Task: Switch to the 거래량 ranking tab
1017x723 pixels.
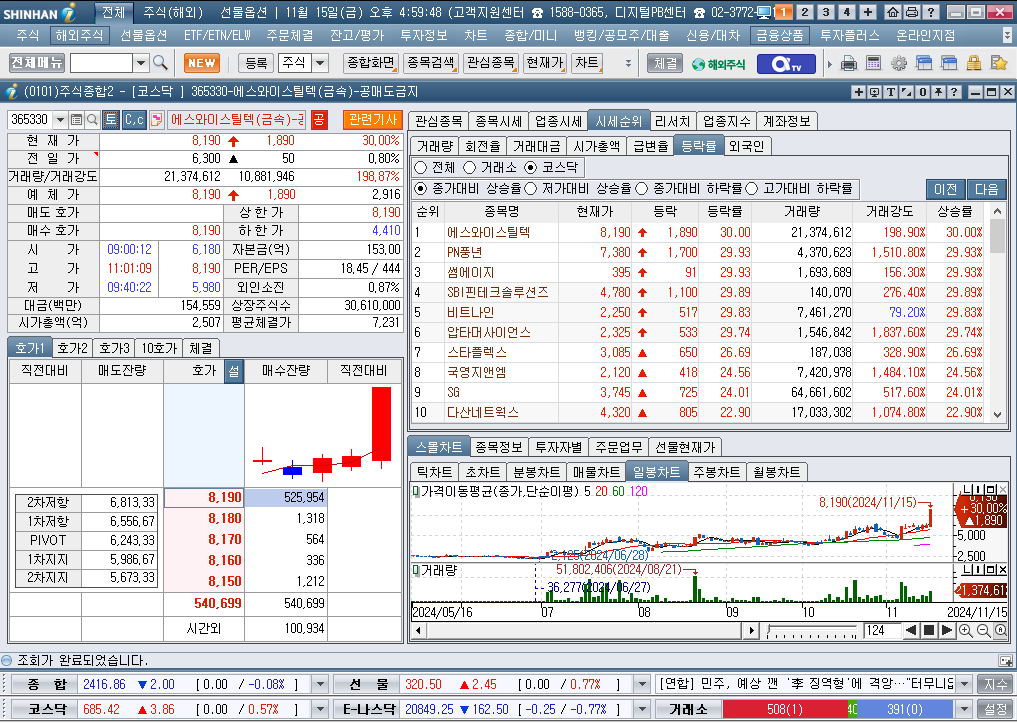Action: 435,147
